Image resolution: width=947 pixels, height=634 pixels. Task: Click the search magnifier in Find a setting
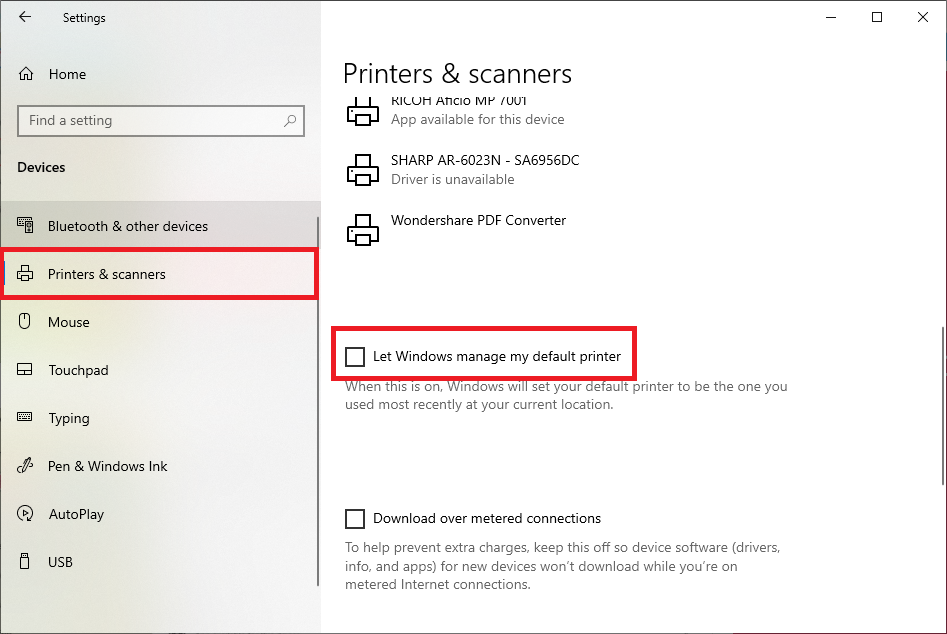click(289, 120)
